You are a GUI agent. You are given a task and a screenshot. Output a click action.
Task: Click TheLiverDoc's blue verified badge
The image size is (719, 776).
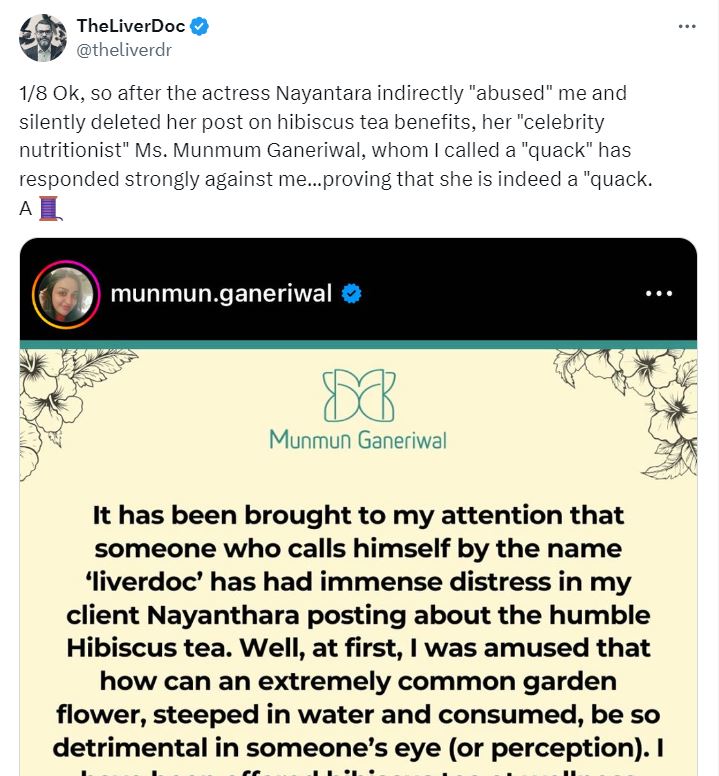pyautogui.click(x=200, y=27)
